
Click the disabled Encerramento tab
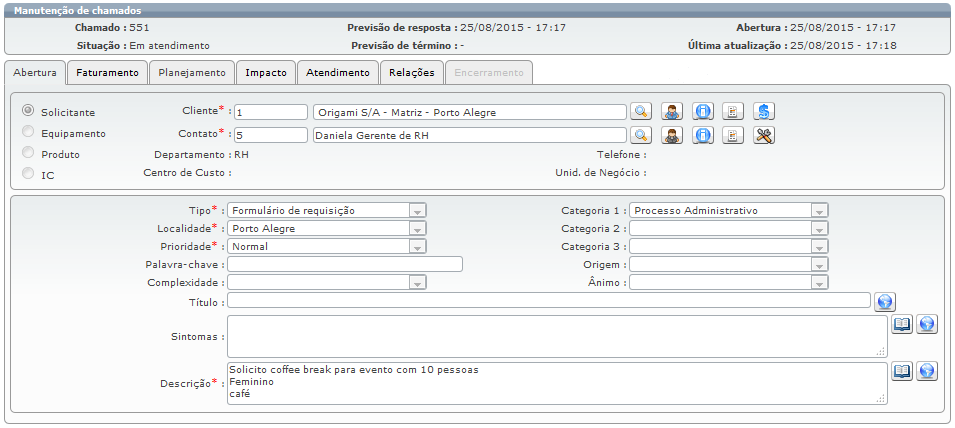489,72
